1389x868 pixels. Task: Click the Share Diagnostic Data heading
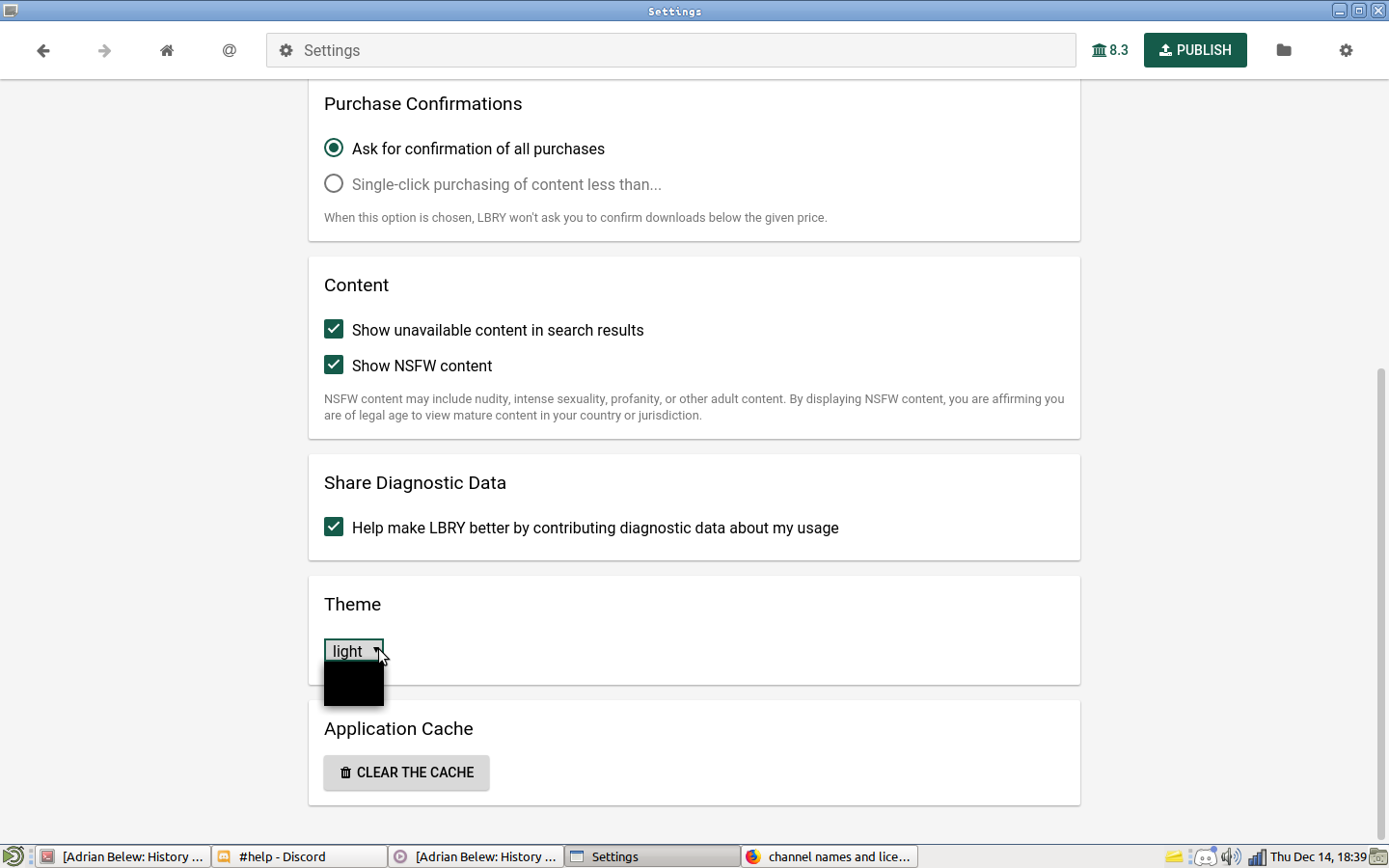(x=415, y=483)
